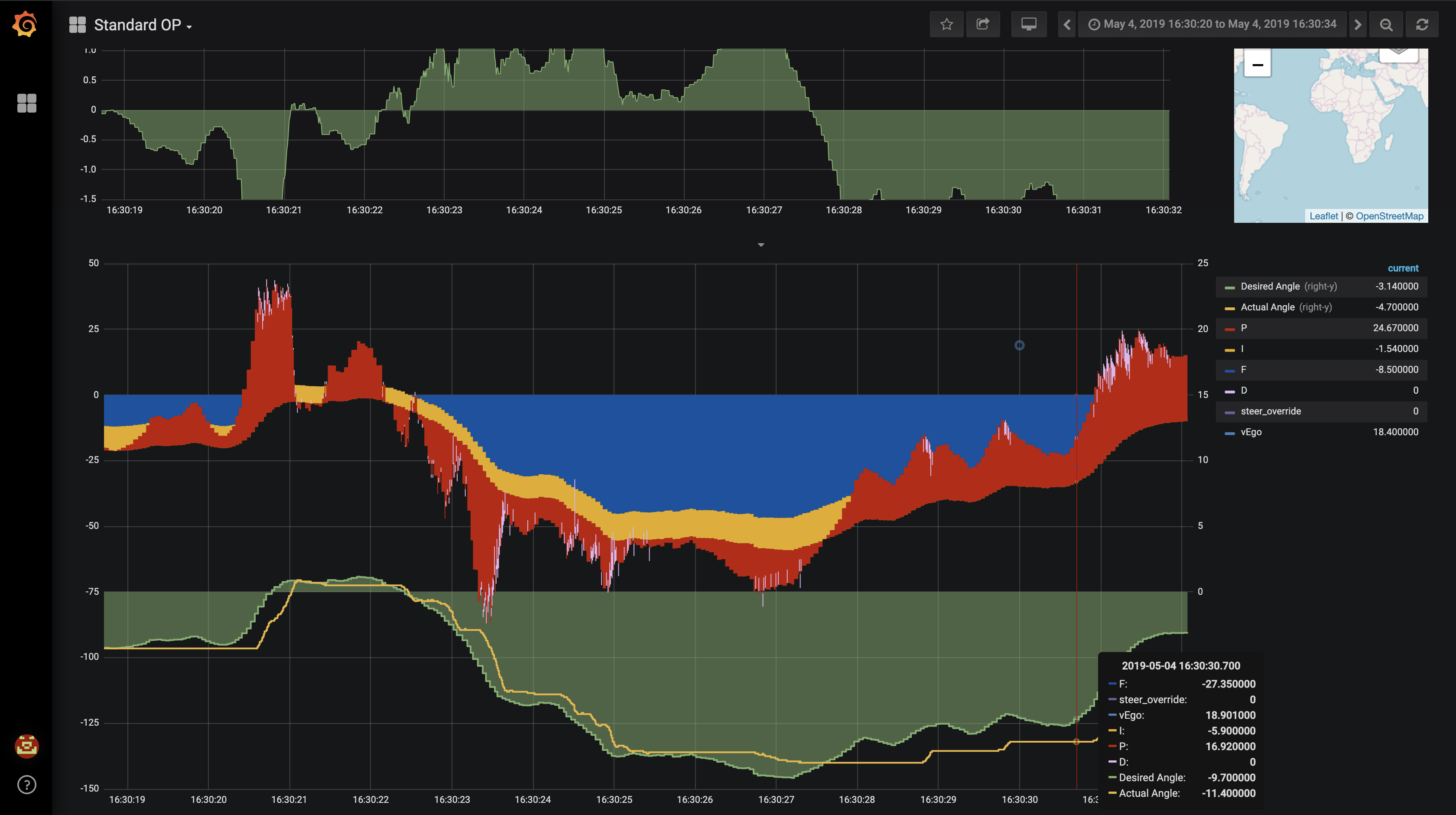Click the world map panel
The image size is (1456, 815).
[1330, 135]
